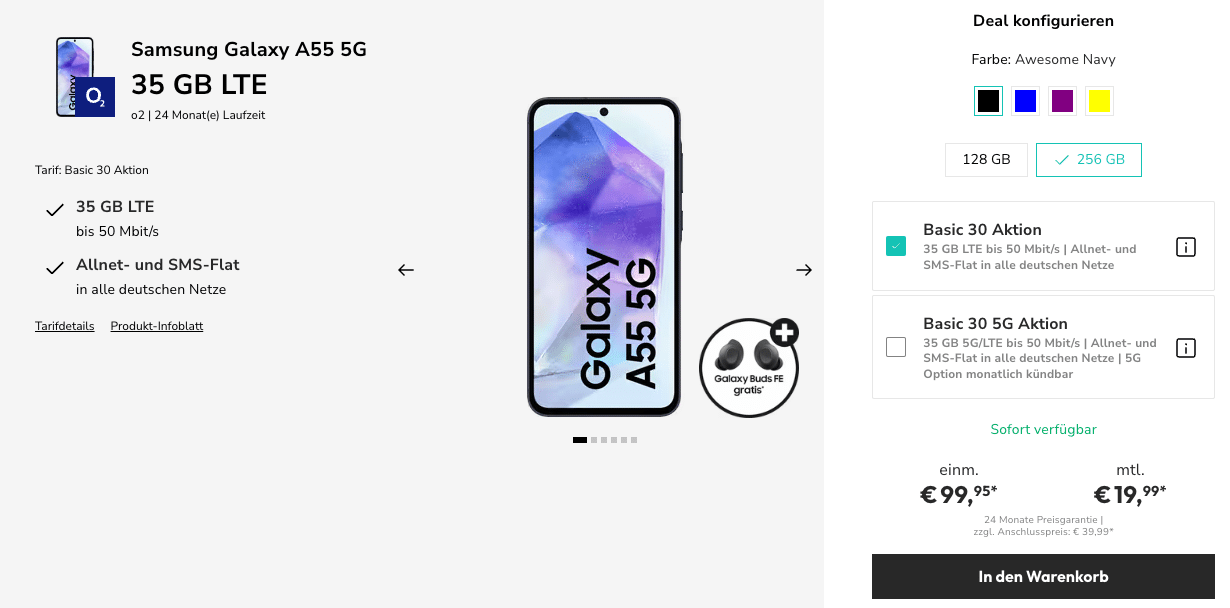Click the large Galaxy A55 5G phone image
1230x608 pixels.
(605, 257)
